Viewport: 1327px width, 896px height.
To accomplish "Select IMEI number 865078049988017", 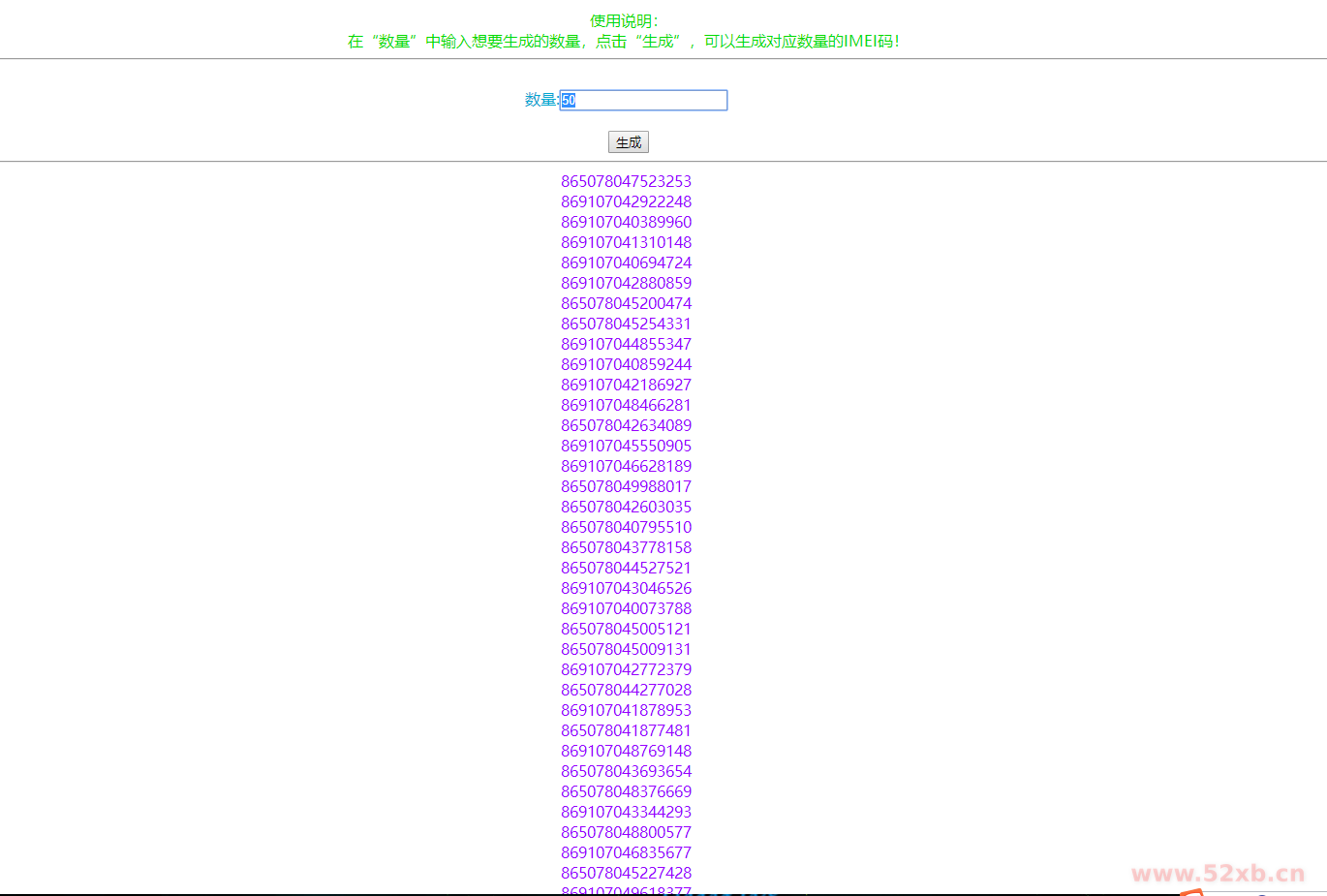I will 626,486.
